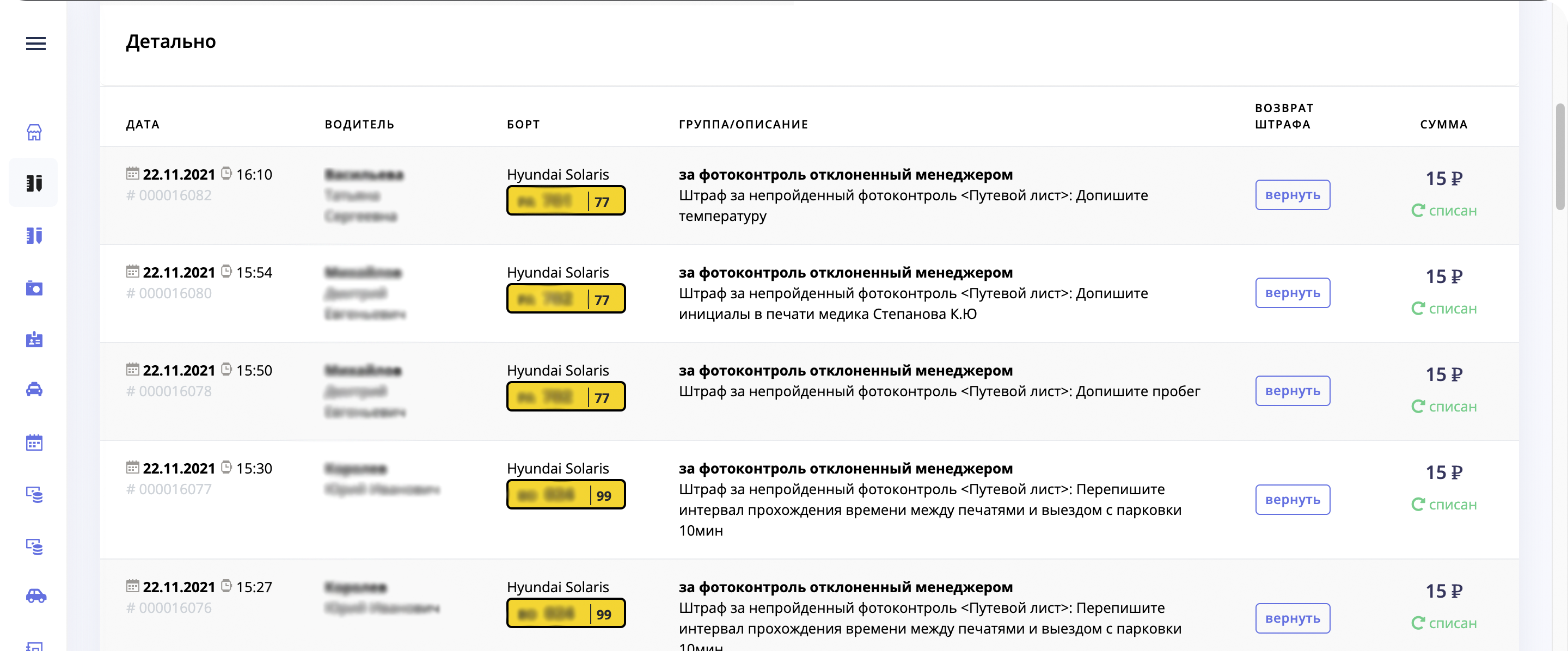The image size is (1568, 651).
Task: Click the fine description mentioning 'Допишите пробег'
Action: pyautogui.click(x=939, y=391)
